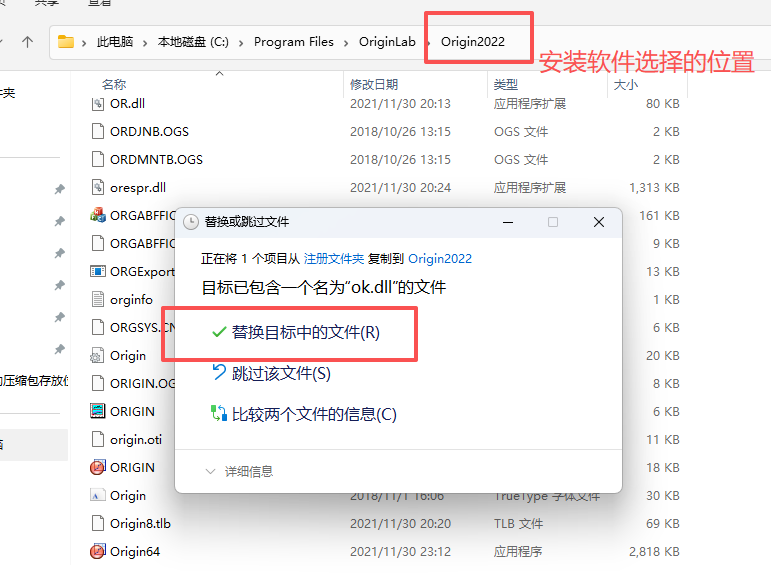Click the compare-files icon
Viewport: 771px width, 588px height.
click(219, 413)
